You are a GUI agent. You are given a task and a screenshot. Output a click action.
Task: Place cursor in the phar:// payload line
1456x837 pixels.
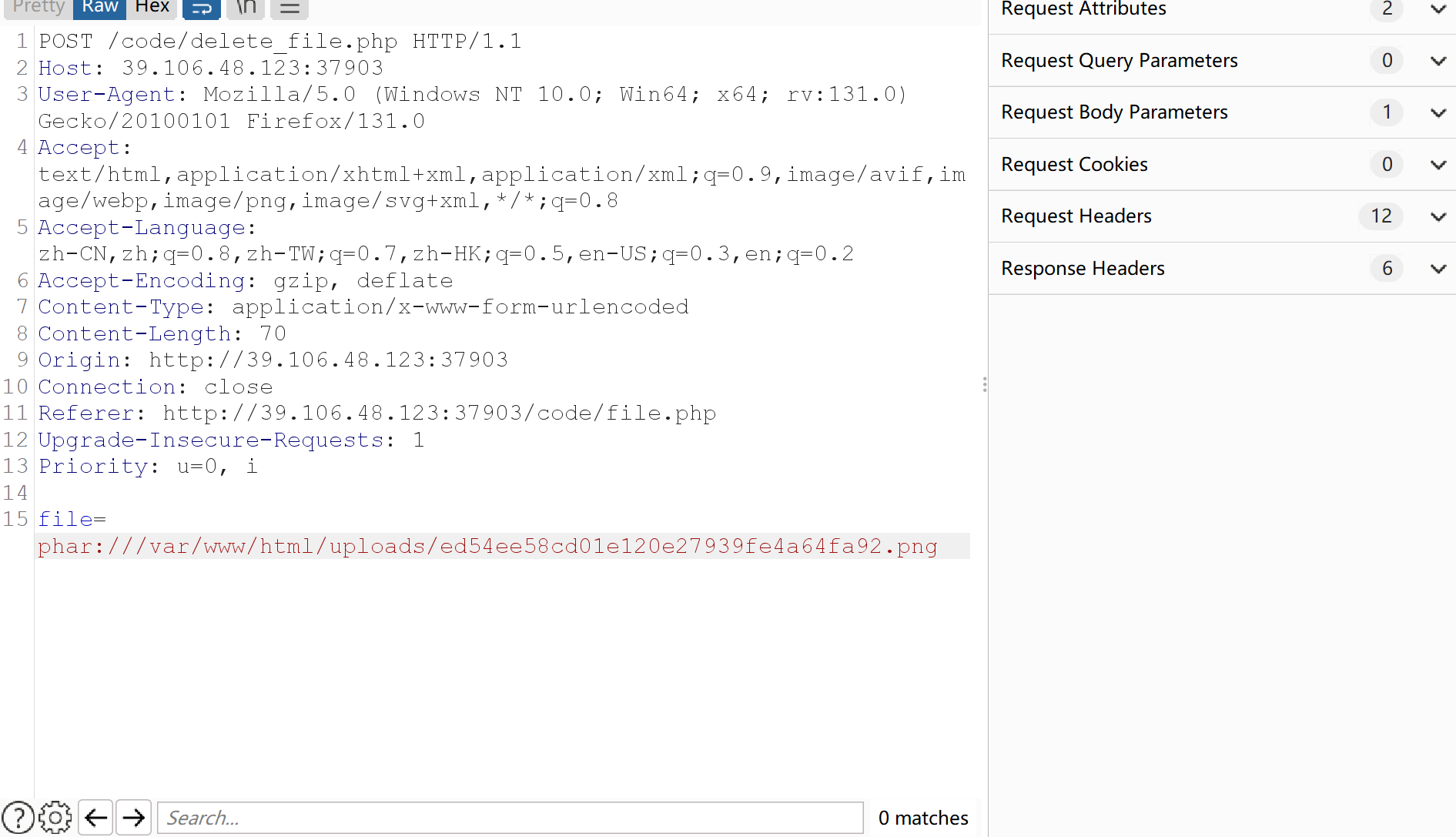(487, 546)
